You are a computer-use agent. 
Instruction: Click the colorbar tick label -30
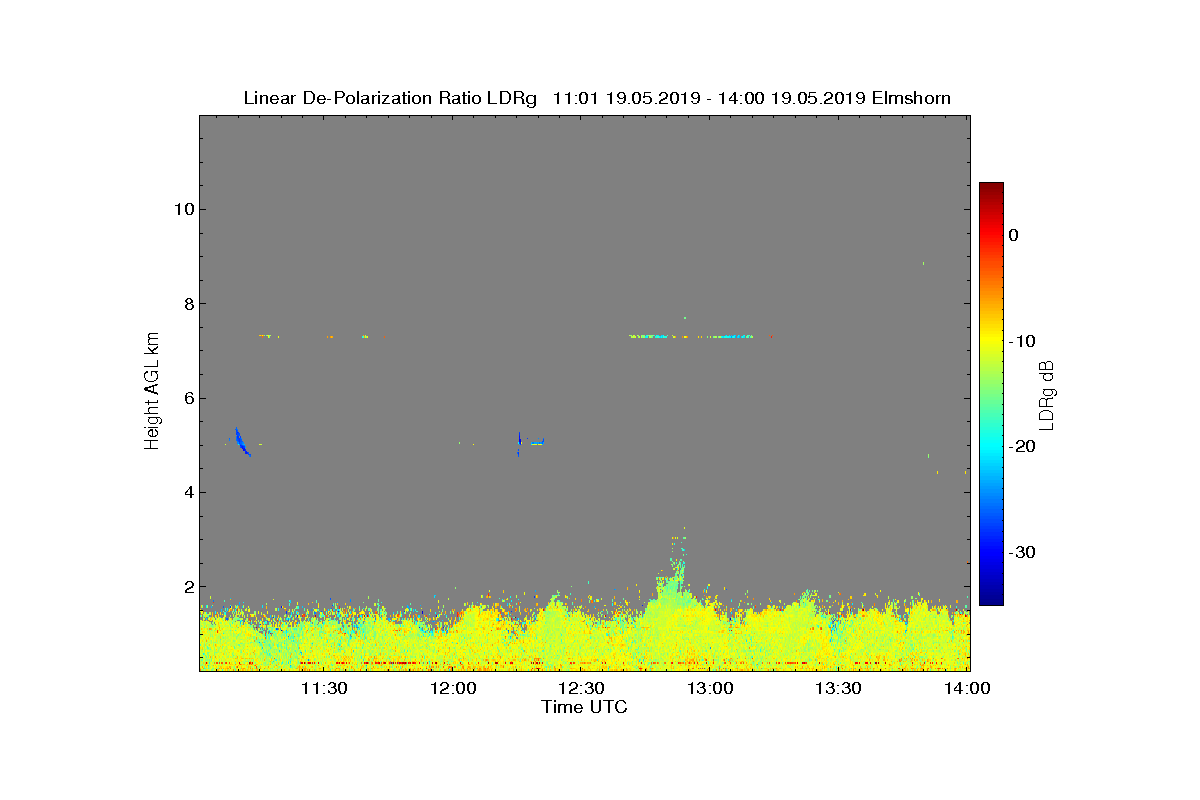(x=1021, y=553)
